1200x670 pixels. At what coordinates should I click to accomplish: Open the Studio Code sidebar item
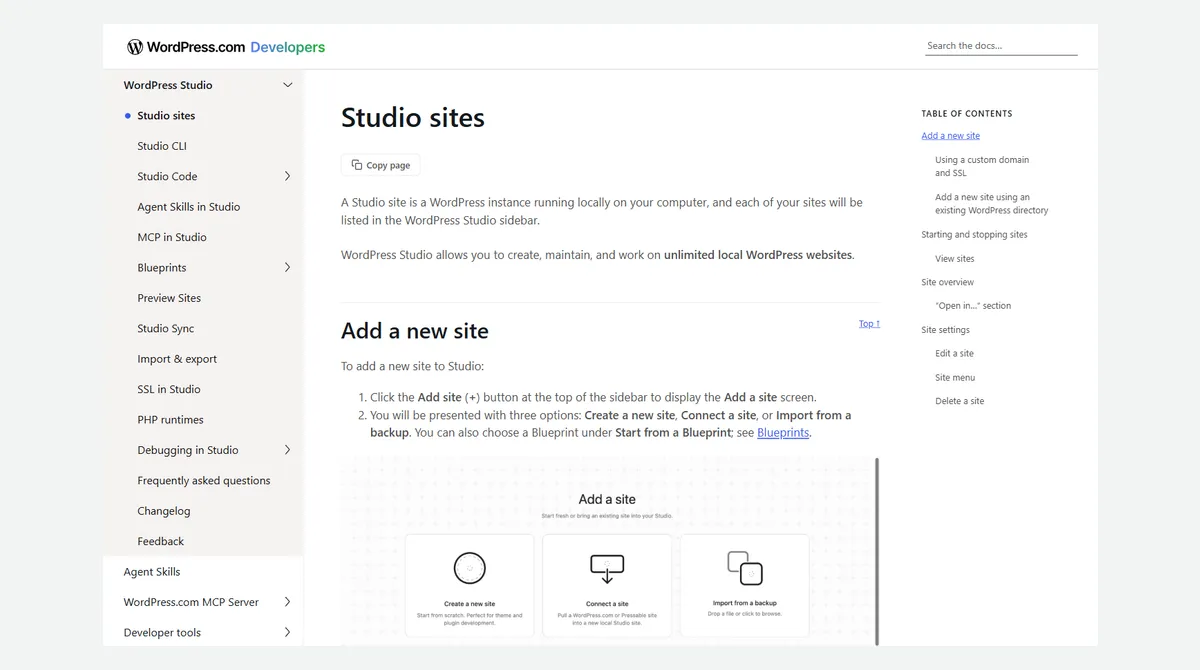pos(167,176)
